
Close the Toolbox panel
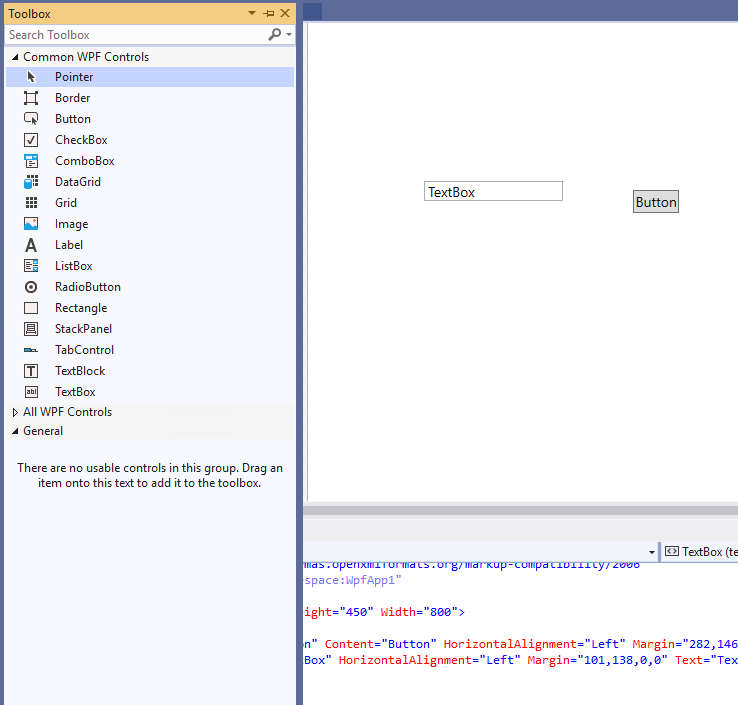(285, 13)
